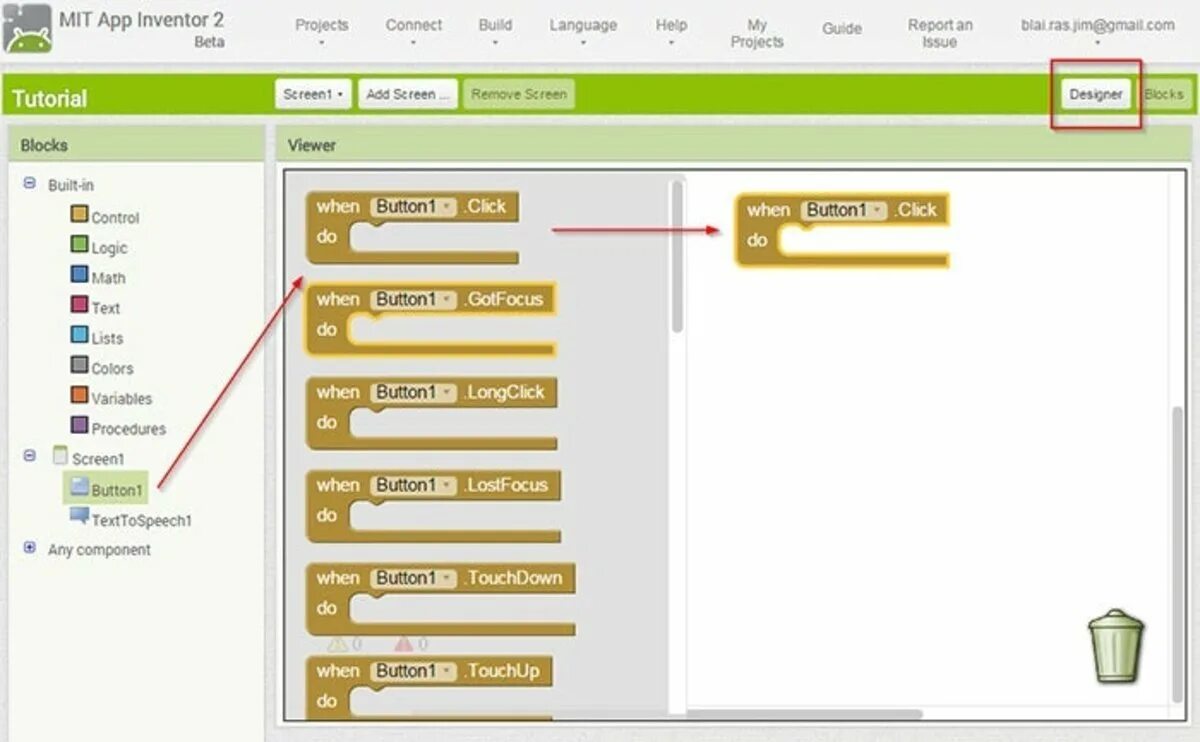Collapse the Screen1 tree node
Viewport: 1200px width, 742px height.
click(29, 456)
